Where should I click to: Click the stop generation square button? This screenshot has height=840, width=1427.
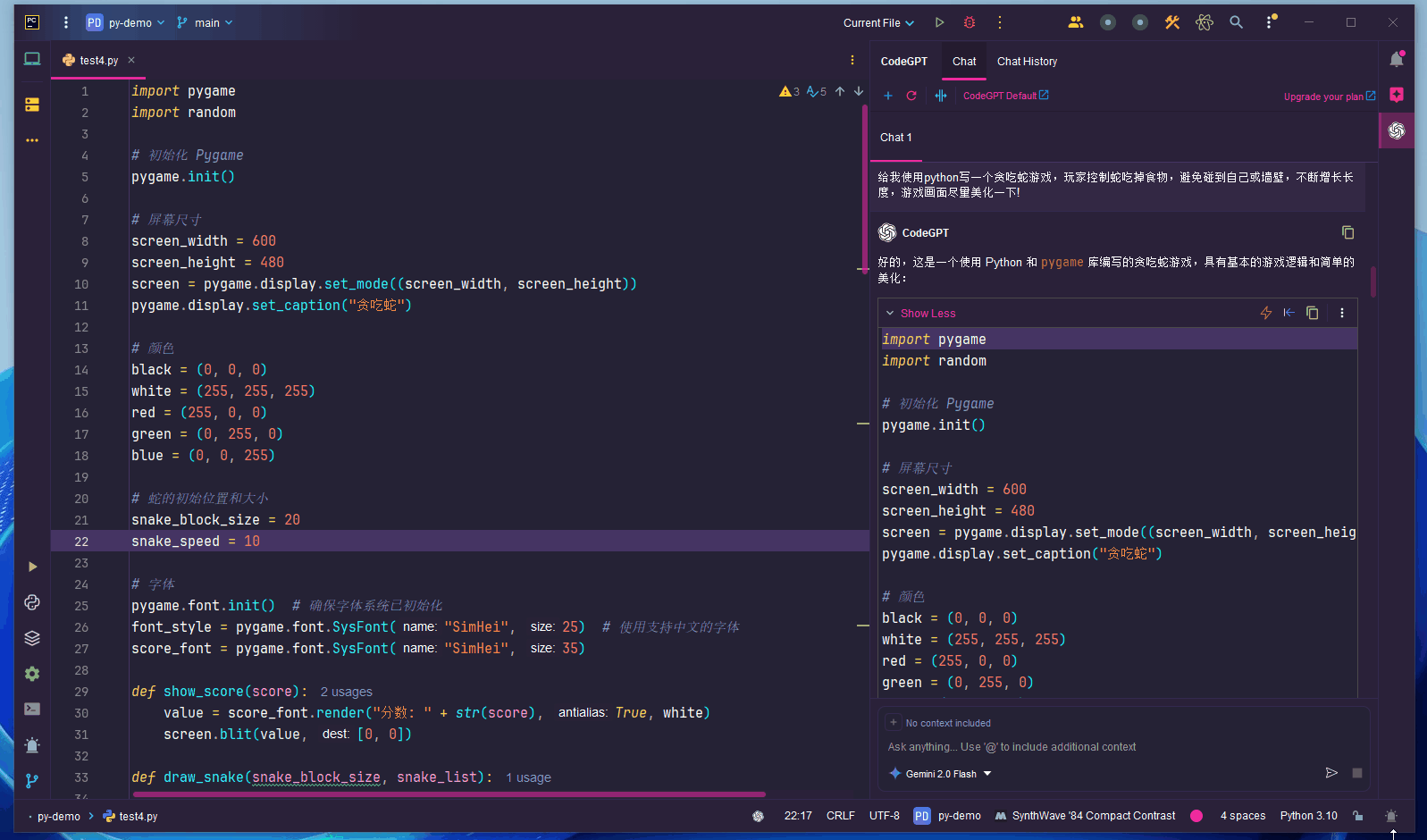pyautogui.click(x=1357, y=773)
